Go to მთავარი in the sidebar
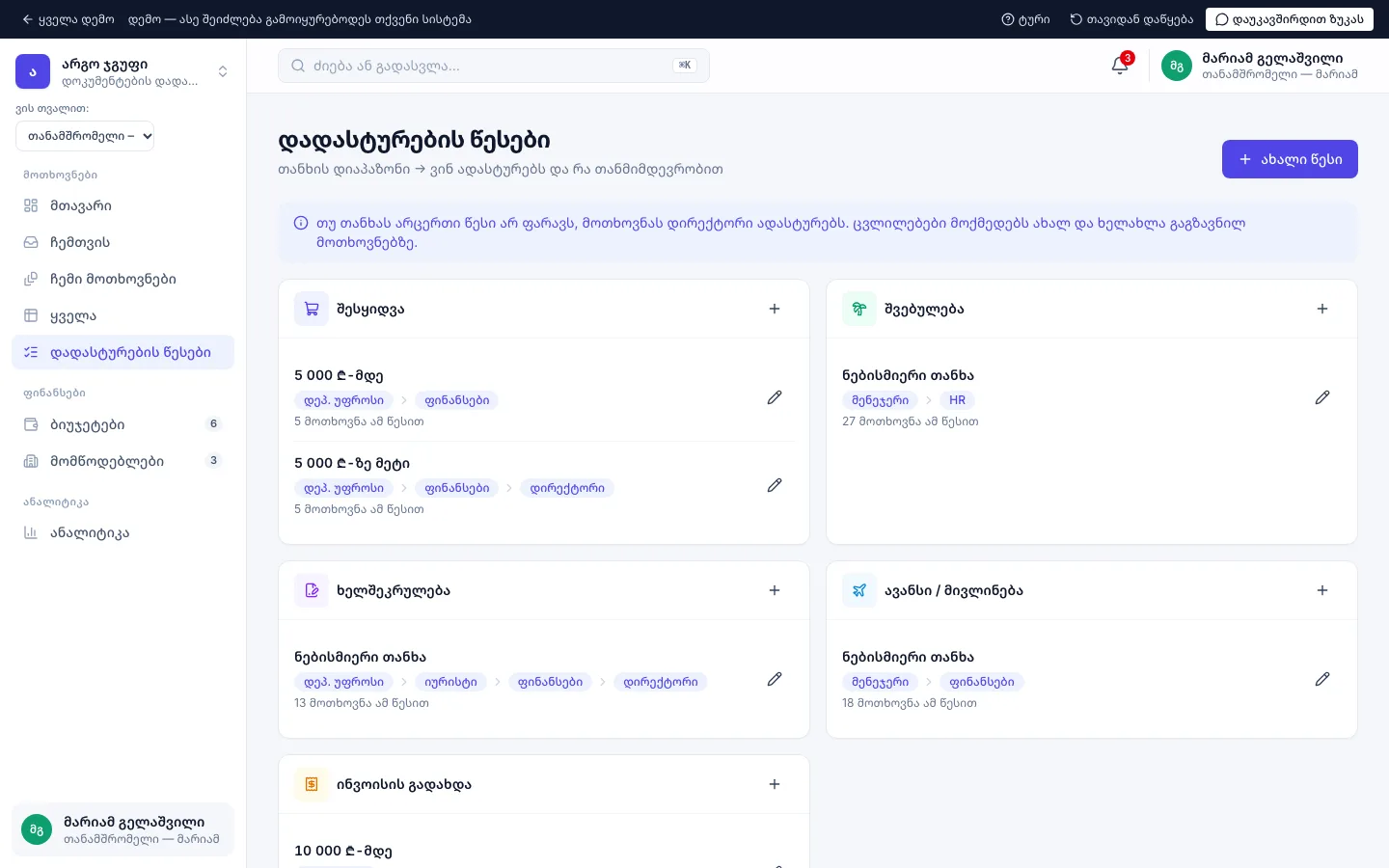Image resolution: width=1389 pixels, height=868 pixels. click(x=123, y=205)
